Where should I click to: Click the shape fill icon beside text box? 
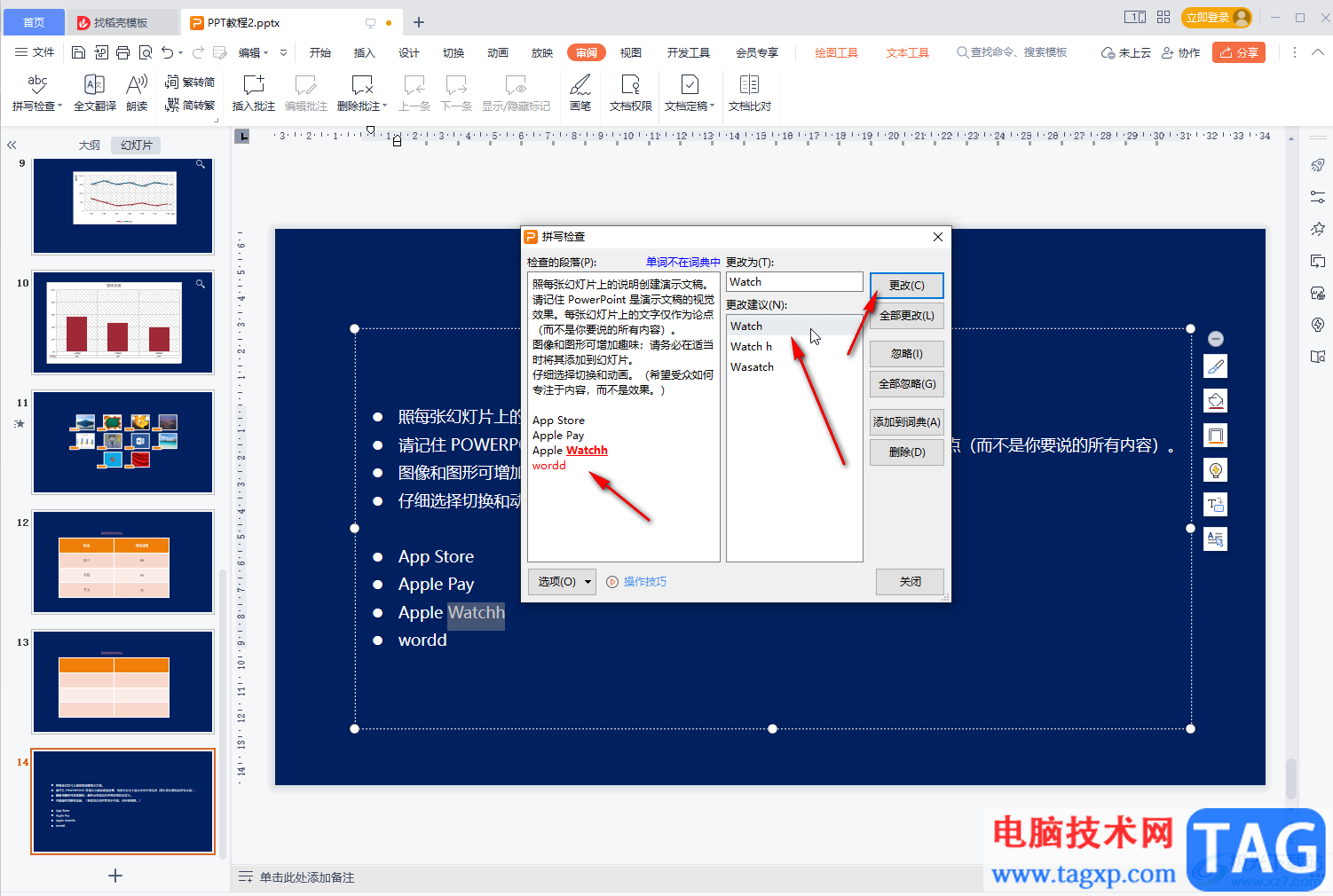(x=1216, y=401)
